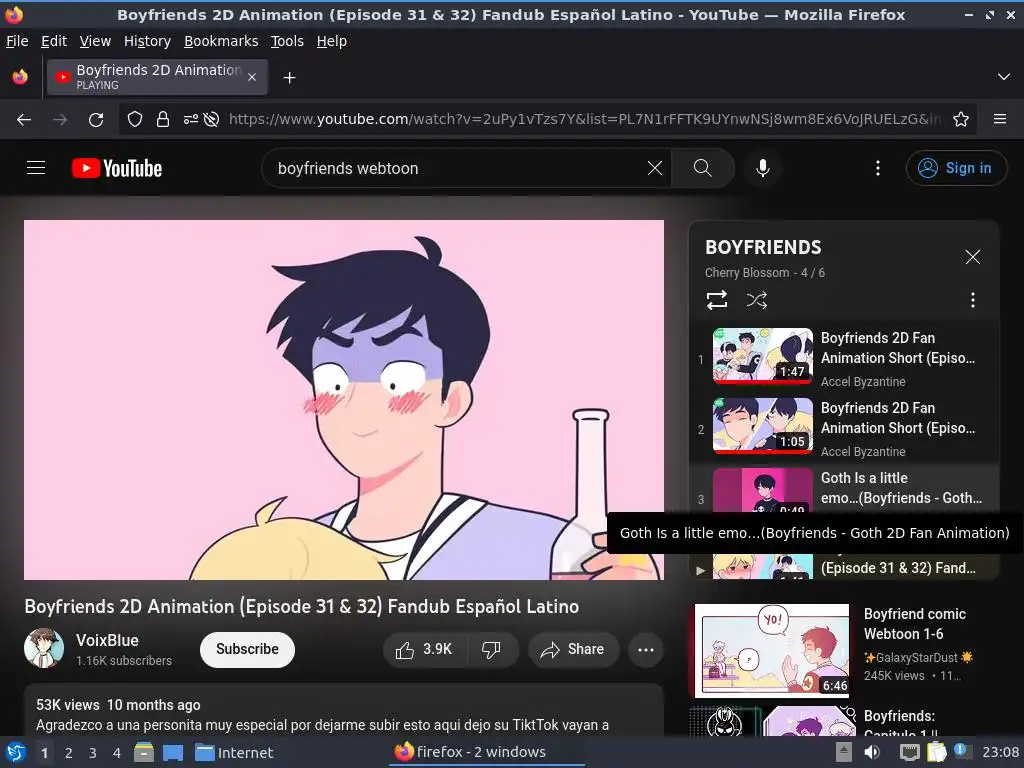Close the BOYFRIENDS playlist panel
Screen dimensions: 1024x768
972,257
